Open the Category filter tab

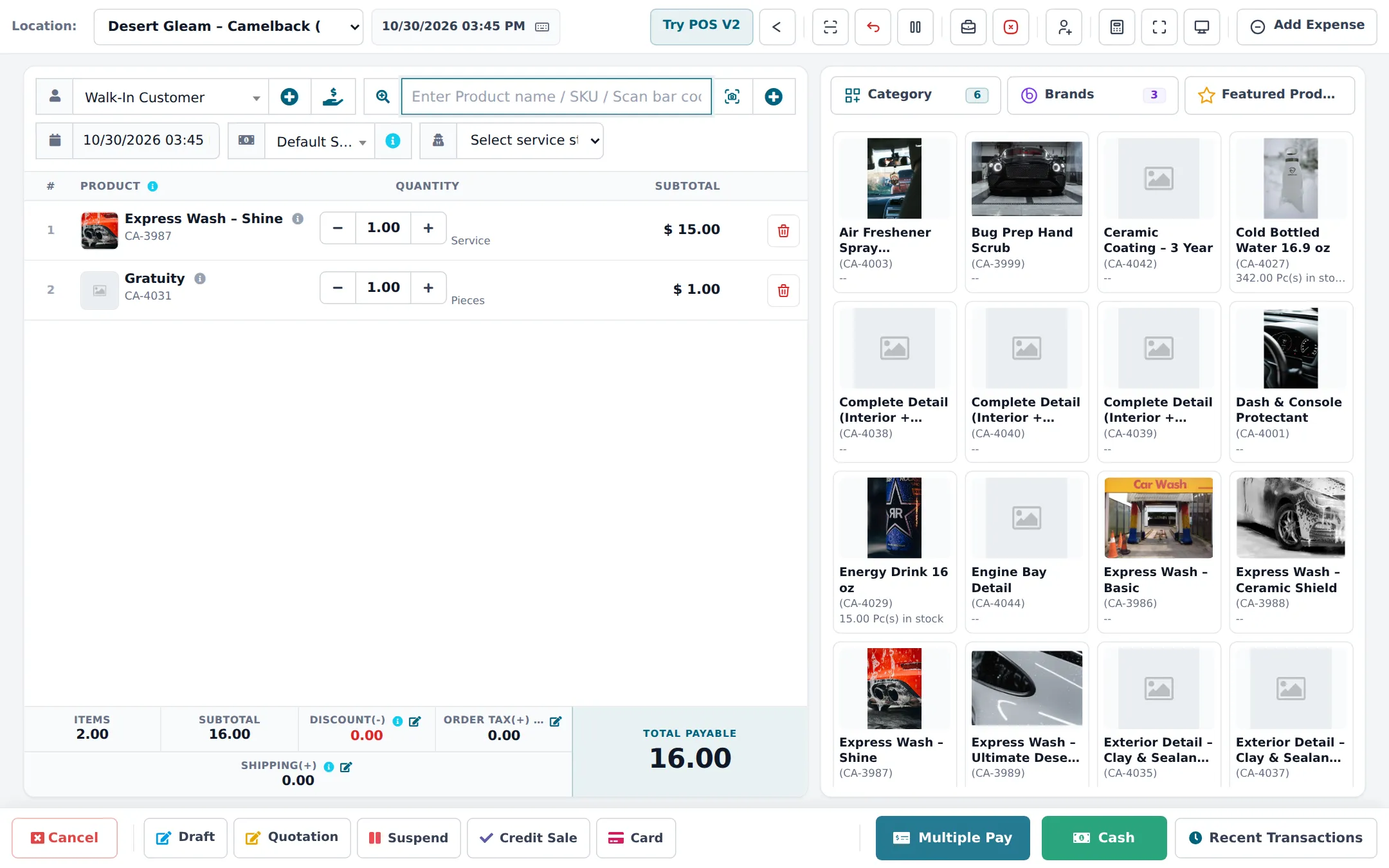coord(916,95)
